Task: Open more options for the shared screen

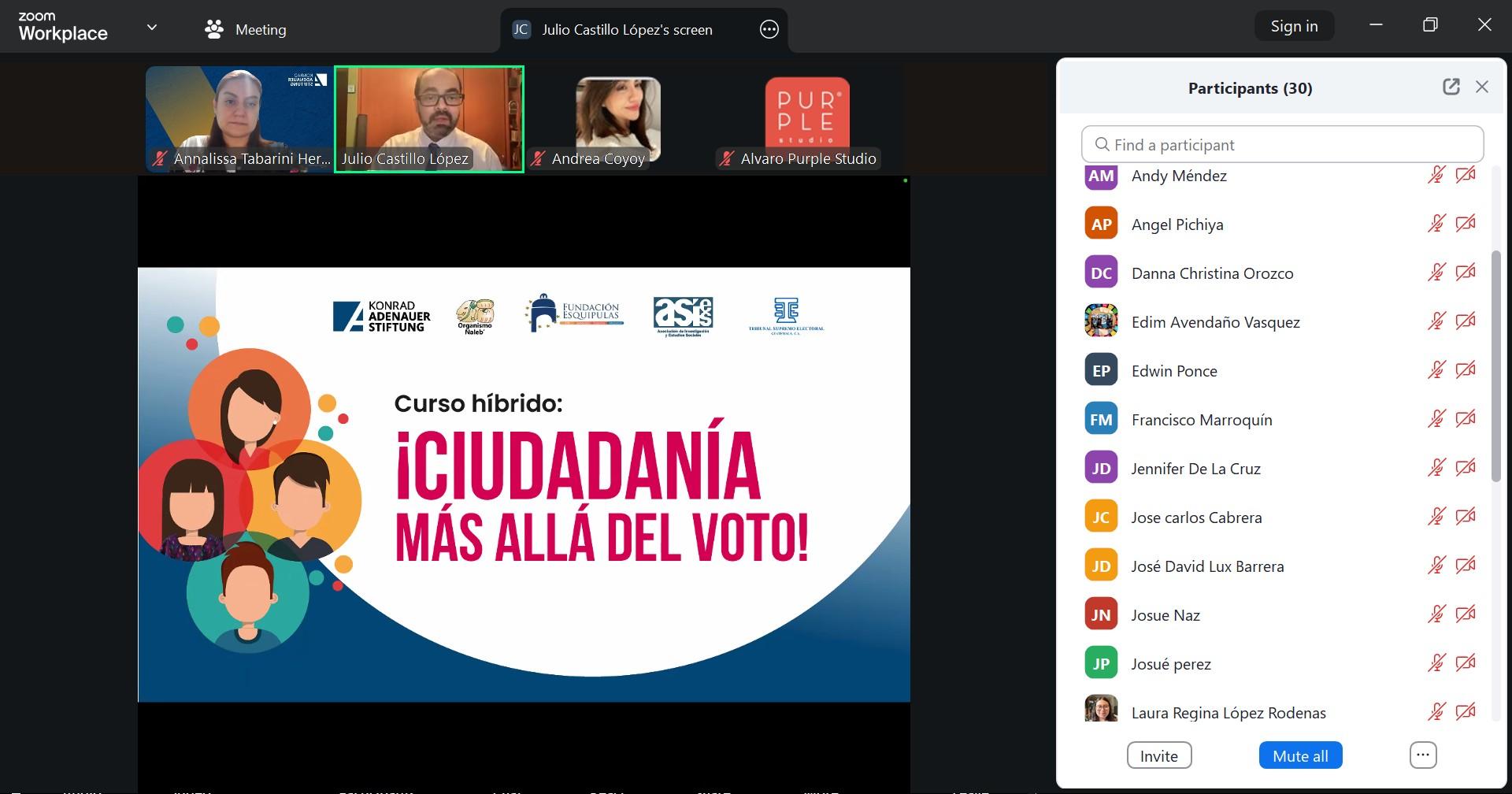Action: pyautogui.click(x=769, y=30)
